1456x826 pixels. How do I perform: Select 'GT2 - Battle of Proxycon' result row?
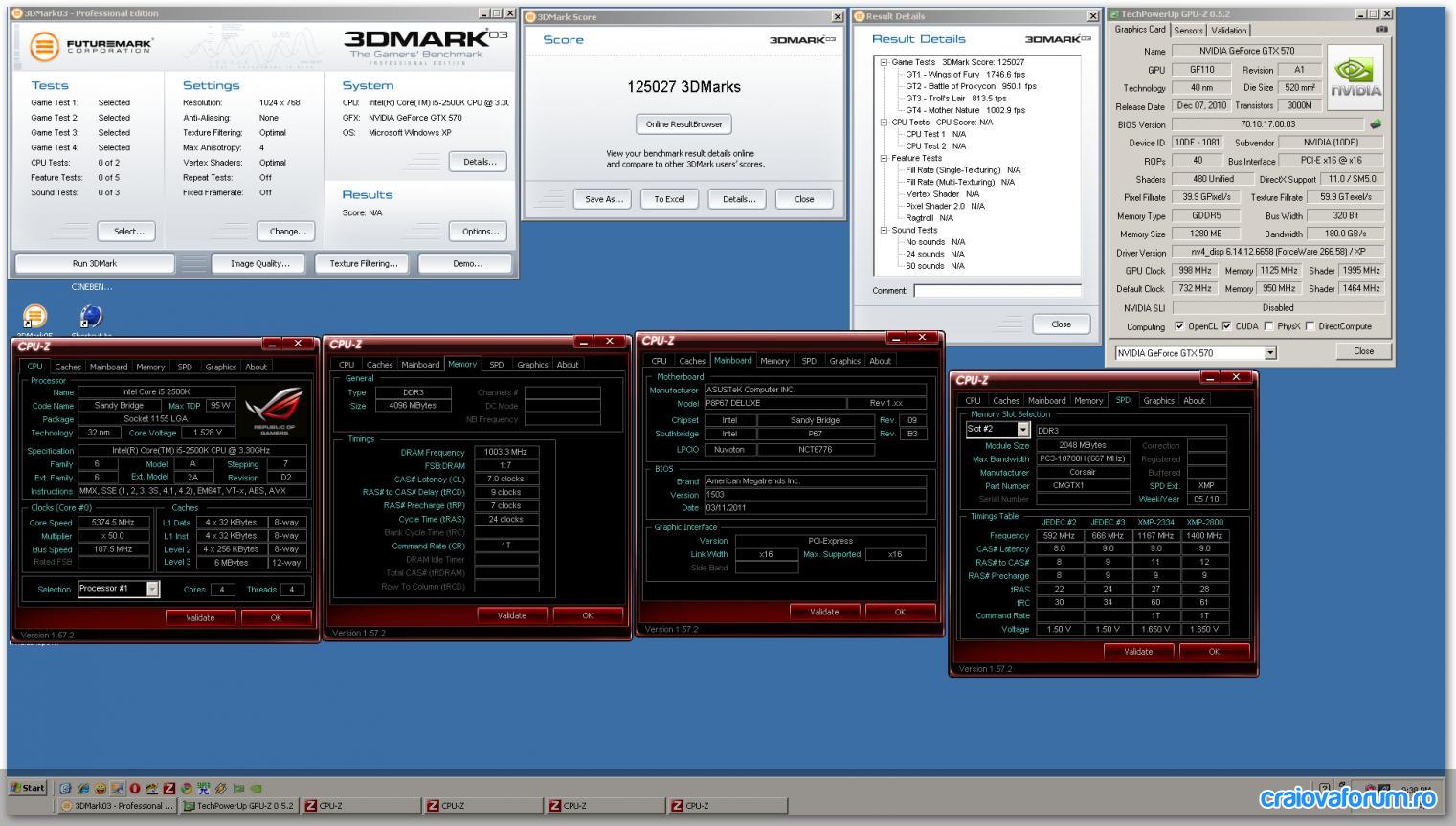click(x=972, y=86)
